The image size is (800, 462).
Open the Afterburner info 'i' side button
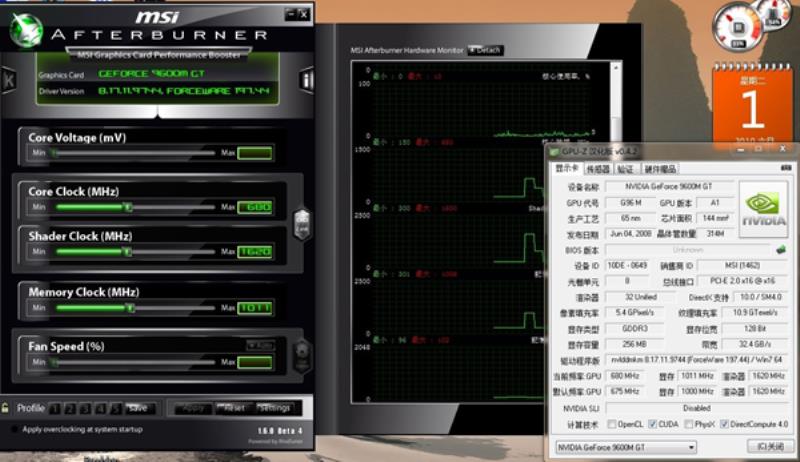click(306, 80)
